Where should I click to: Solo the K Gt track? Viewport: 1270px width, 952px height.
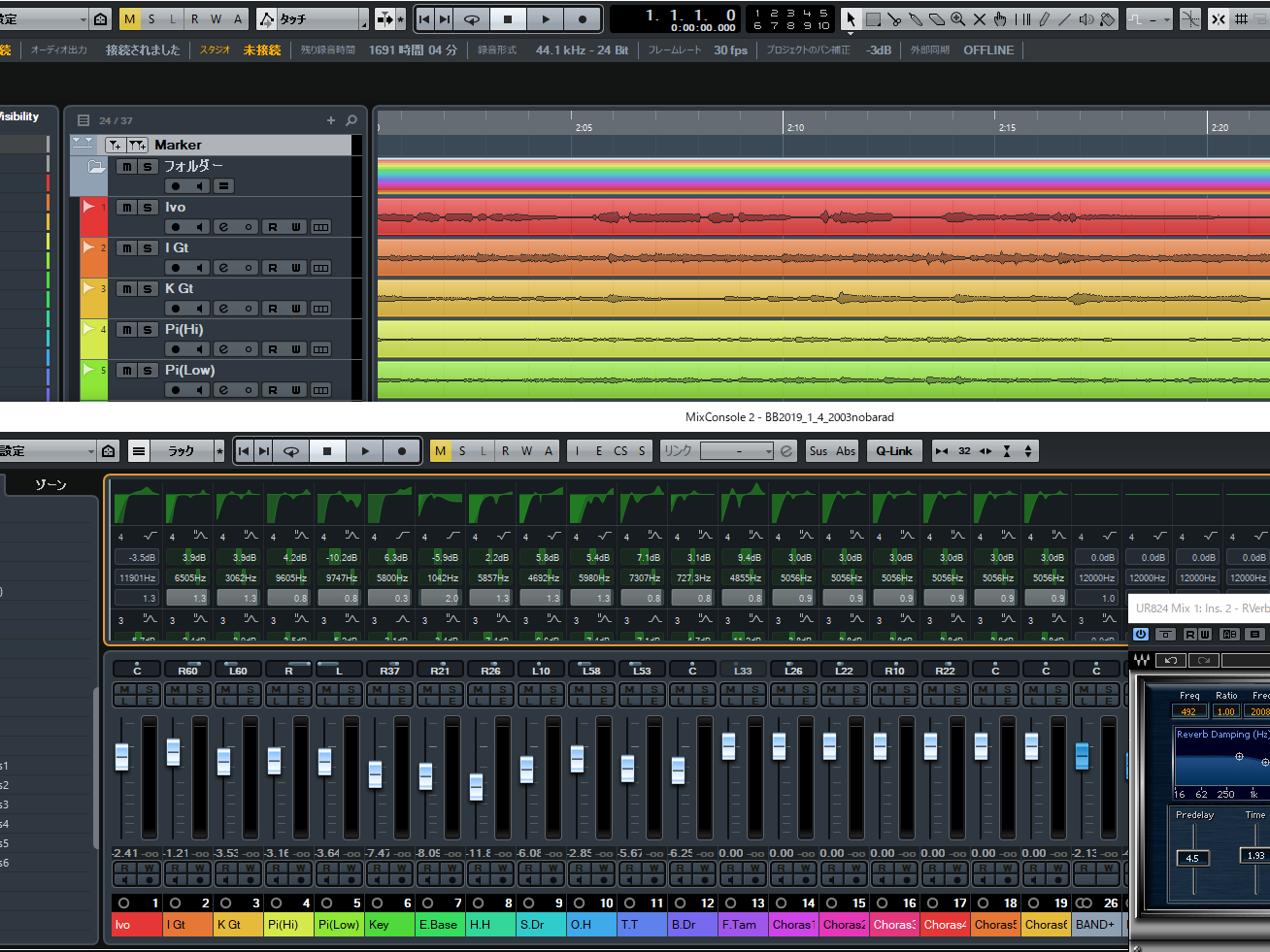click(148, 289)
